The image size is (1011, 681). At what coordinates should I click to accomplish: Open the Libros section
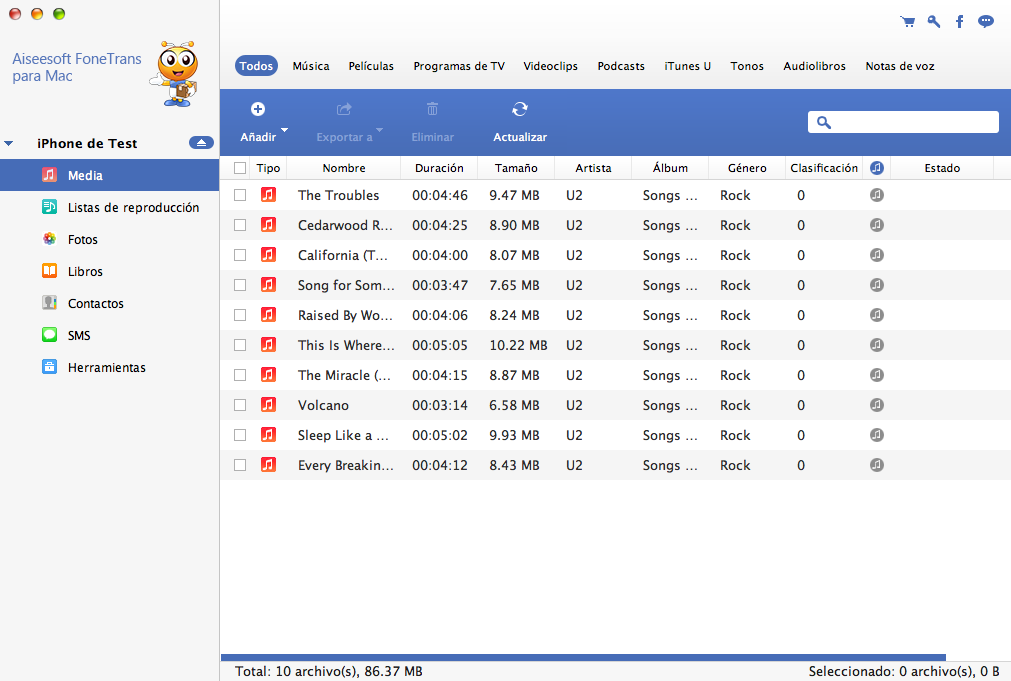tap(110, 271)
